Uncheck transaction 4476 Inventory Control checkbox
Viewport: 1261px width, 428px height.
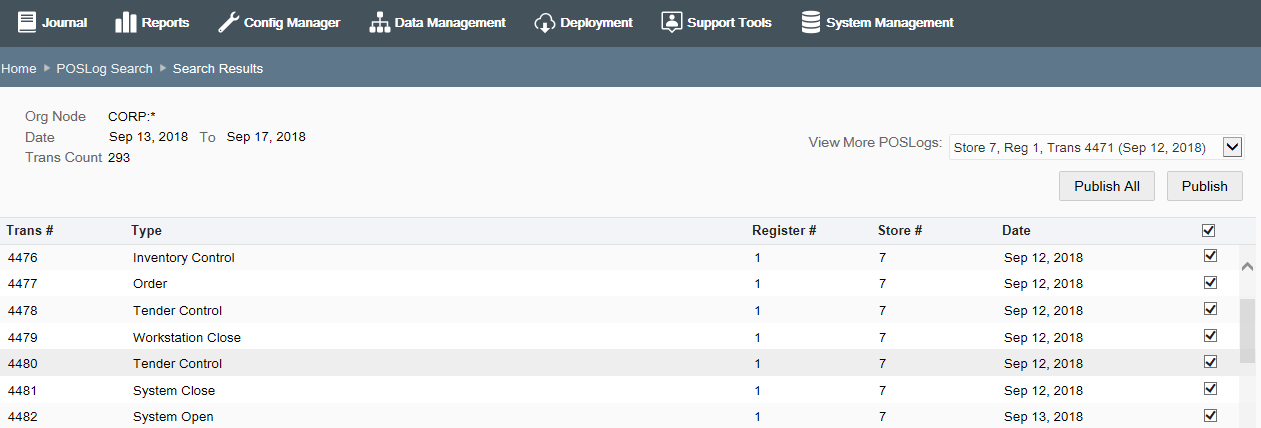click(1211, 256)
